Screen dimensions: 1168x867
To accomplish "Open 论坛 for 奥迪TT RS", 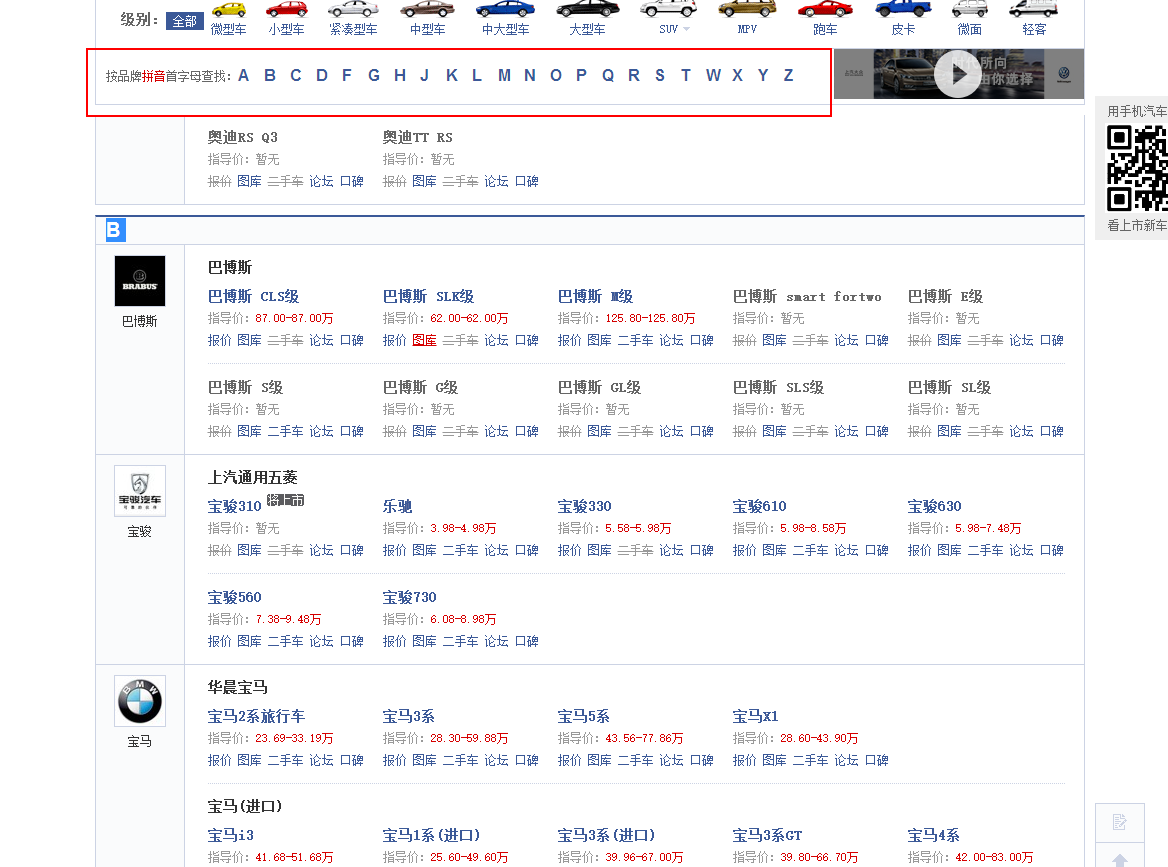I will (496, 181).
